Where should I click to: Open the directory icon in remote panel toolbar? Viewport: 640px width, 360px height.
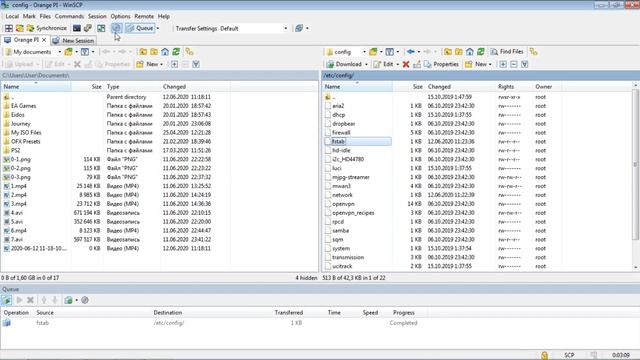click(x=373, y=52)
